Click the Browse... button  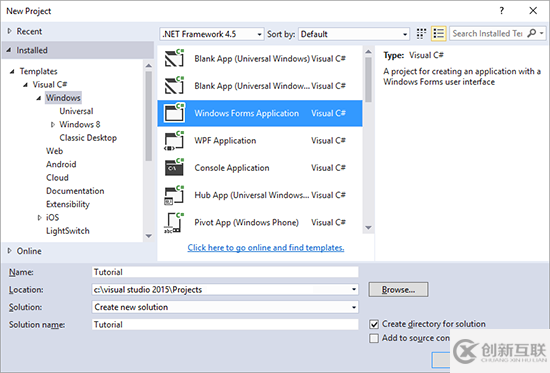tap(398, 289)
